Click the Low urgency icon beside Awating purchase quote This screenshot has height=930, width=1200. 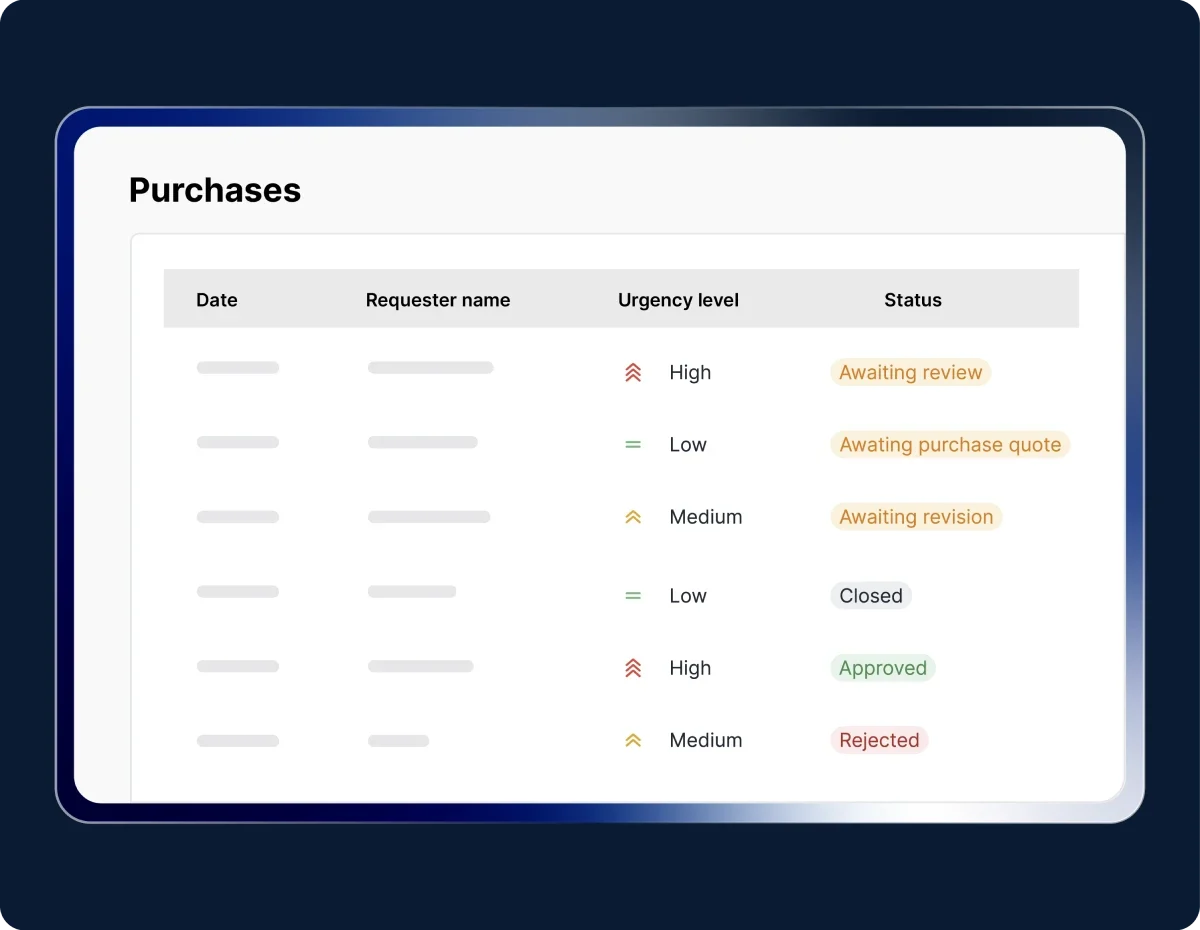click(x=632, y=445)
